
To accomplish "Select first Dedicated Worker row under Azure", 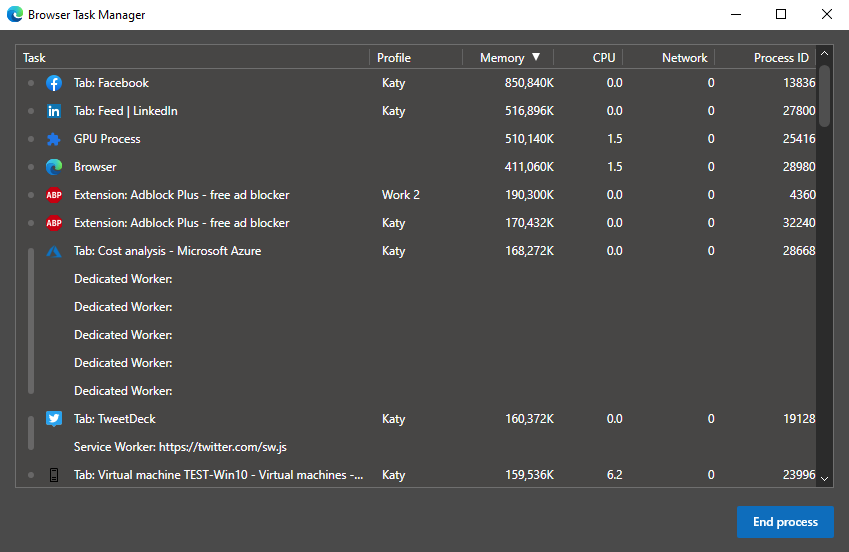I will pos(123,279).
